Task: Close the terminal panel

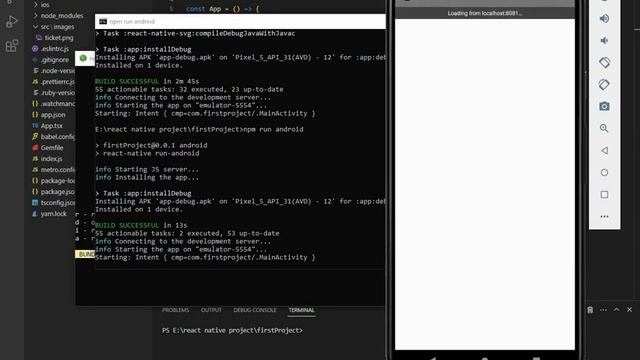Action: pos(629,310)
